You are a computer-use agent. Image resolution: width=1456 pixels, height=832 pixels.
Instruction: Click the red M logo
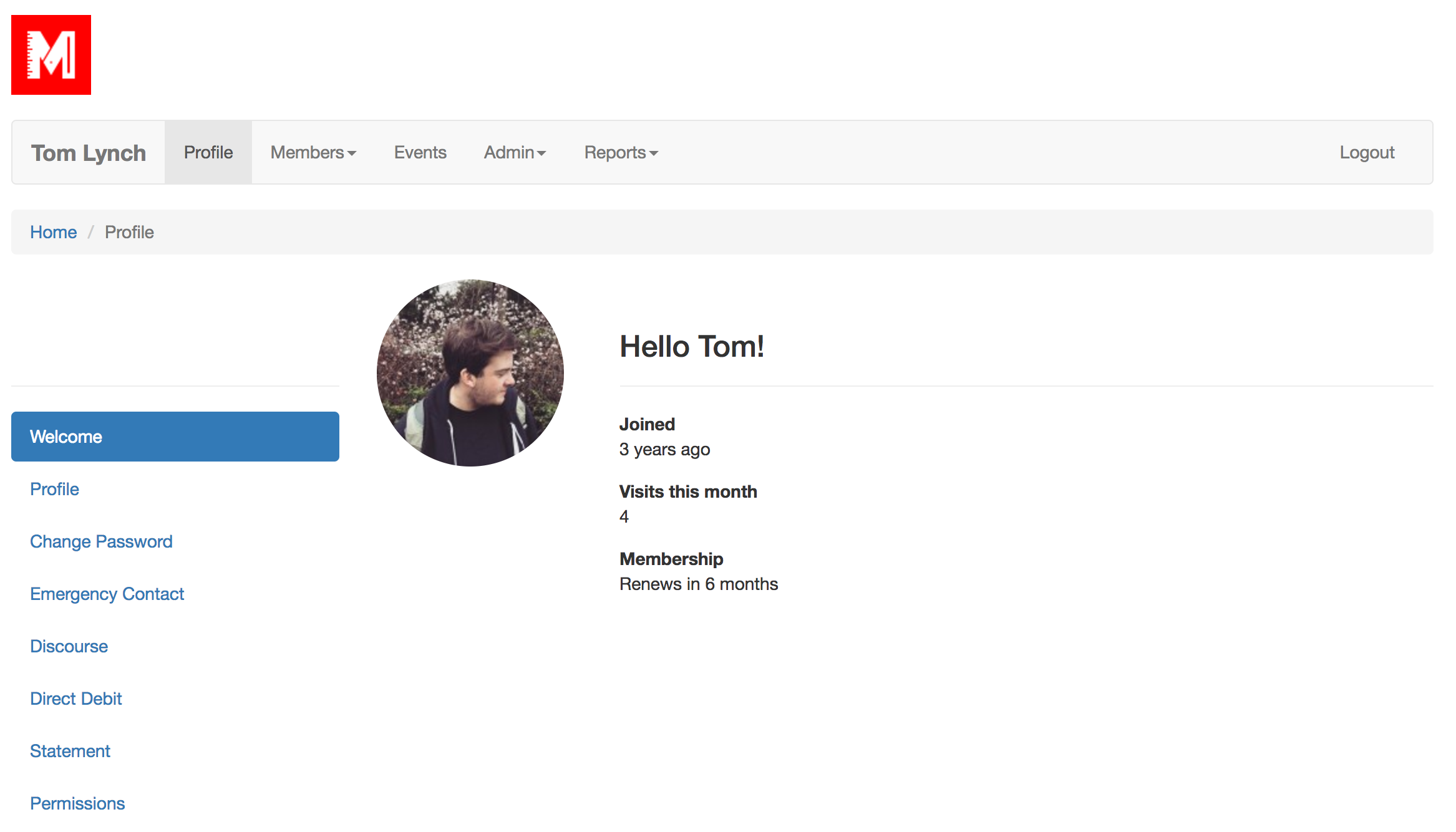point(51,55)
